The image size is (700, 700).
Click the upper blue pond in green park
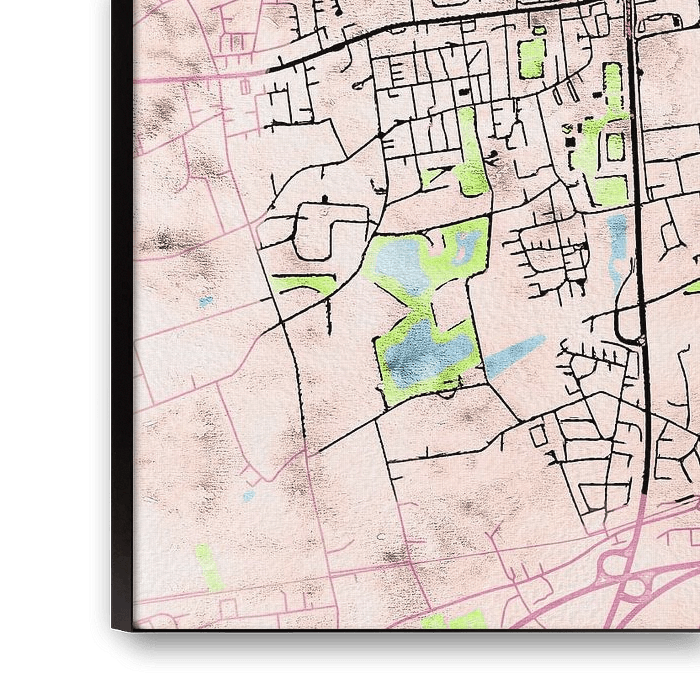click(405, 262)
